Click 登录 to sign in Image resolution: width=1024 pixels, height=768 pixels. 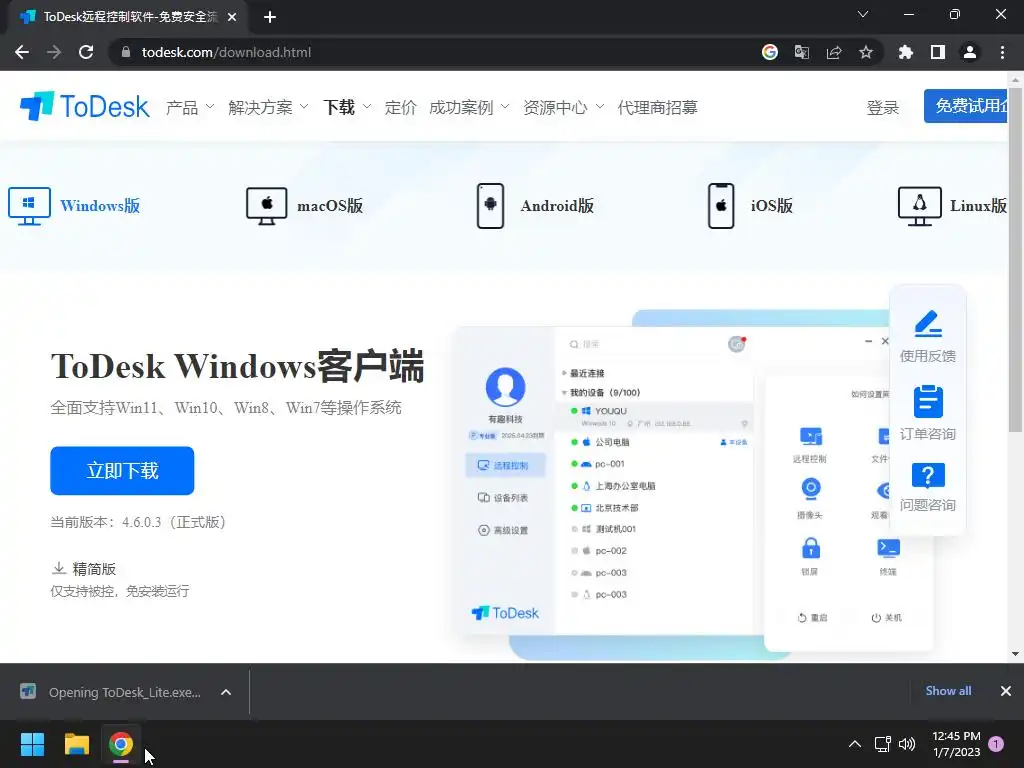pyautogui.click(x=883, y=107)
